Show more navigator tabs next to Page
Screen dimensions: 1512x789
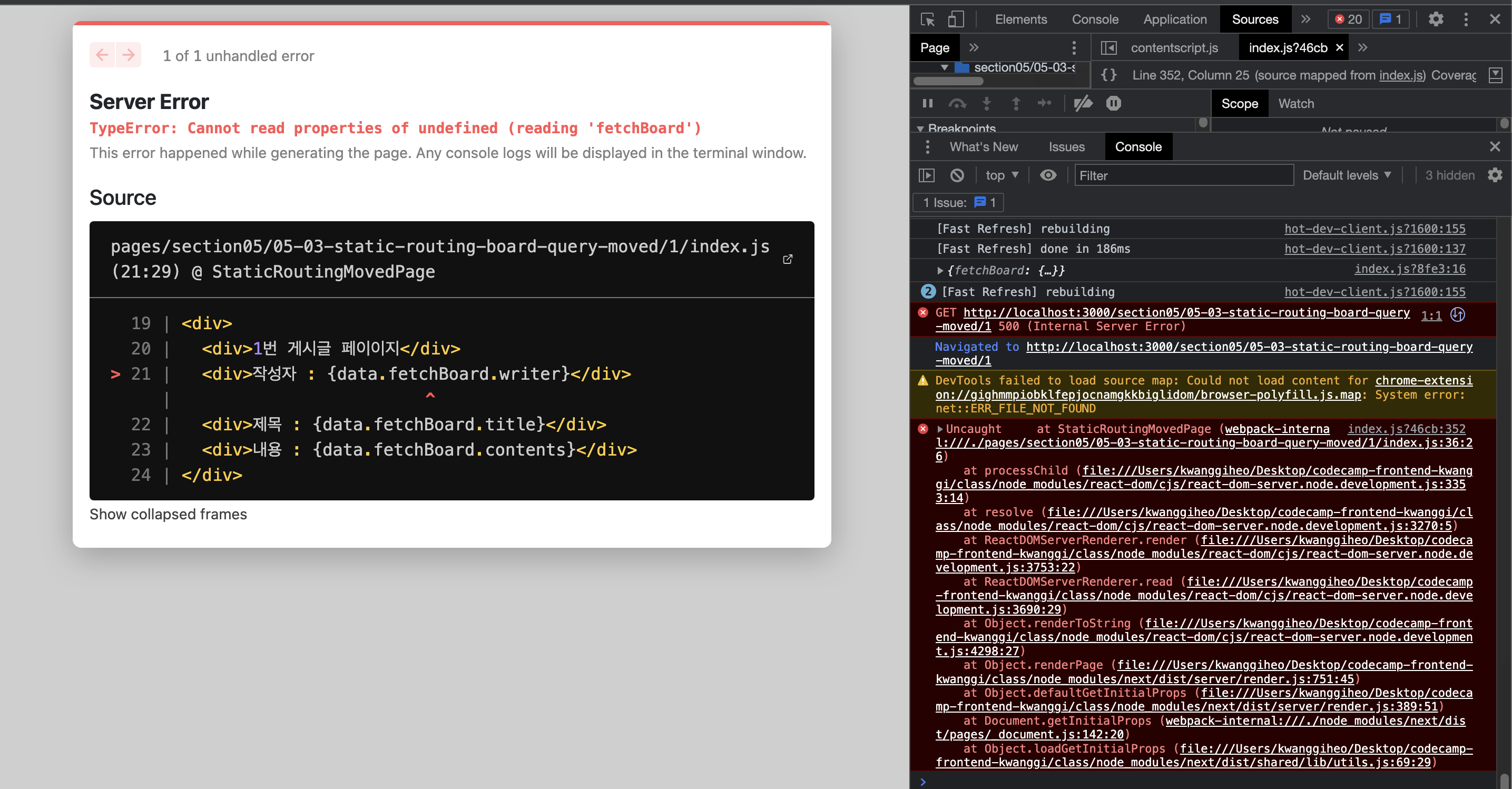pyautogui.click(x=974, y=47)
